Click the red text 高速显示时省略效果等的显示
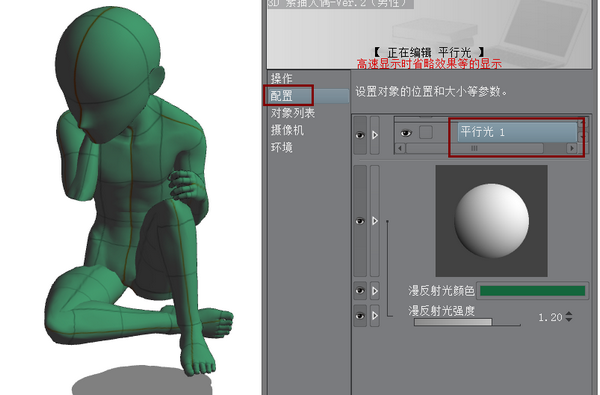Viewport: 600px width, 395px height. (429, 64)
